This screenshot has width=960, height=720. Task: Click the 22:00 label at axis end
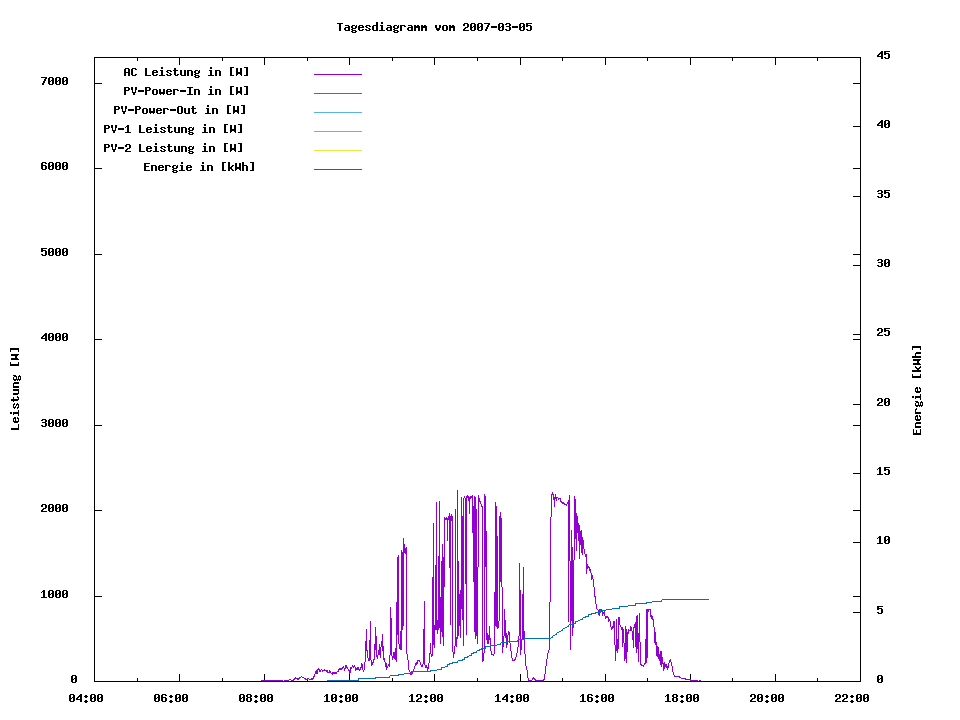852,698
